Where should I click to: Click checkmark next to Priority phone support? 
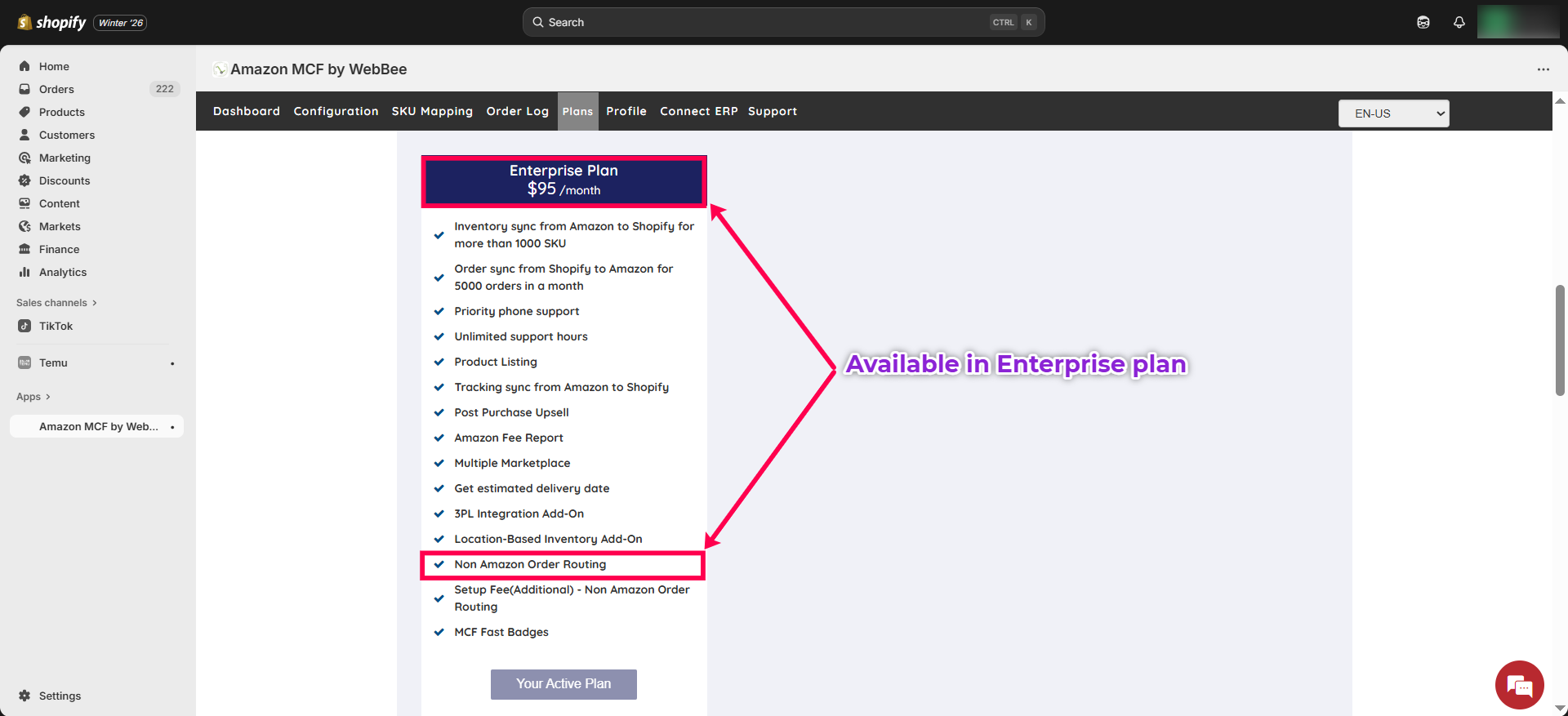pos(439,311)
